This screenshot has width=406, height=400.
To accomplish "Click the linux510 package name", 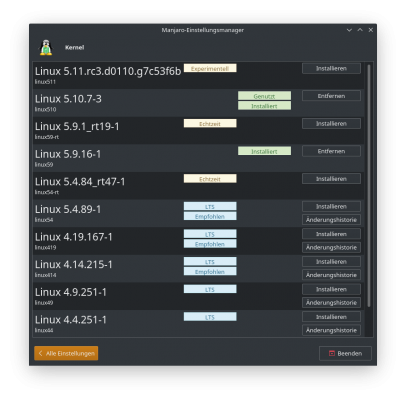I will point(46,110).
